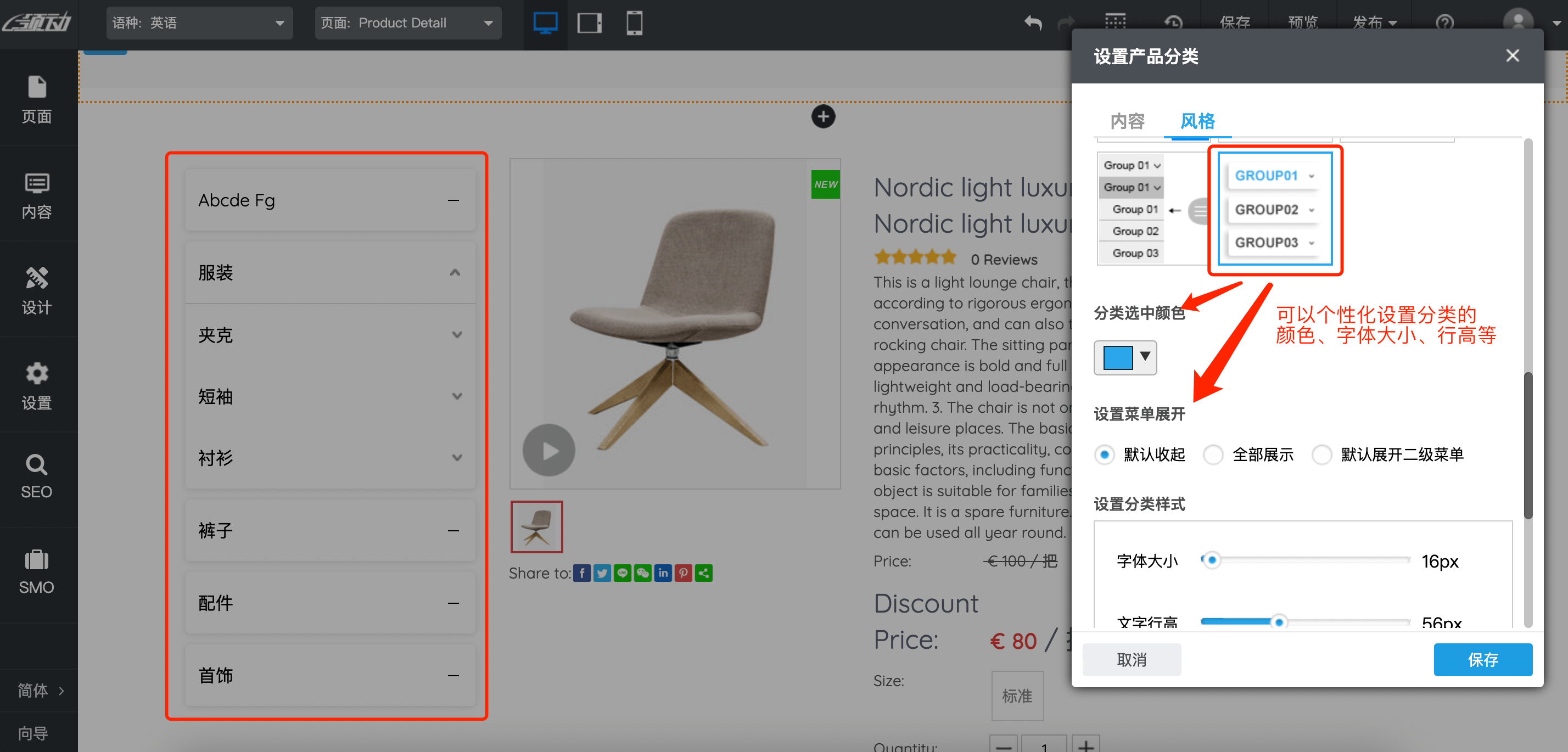Viewport: 1568px width, 752px height.
Task: Expand the 夹克 category chevron
Action: (x=457, y=335)
